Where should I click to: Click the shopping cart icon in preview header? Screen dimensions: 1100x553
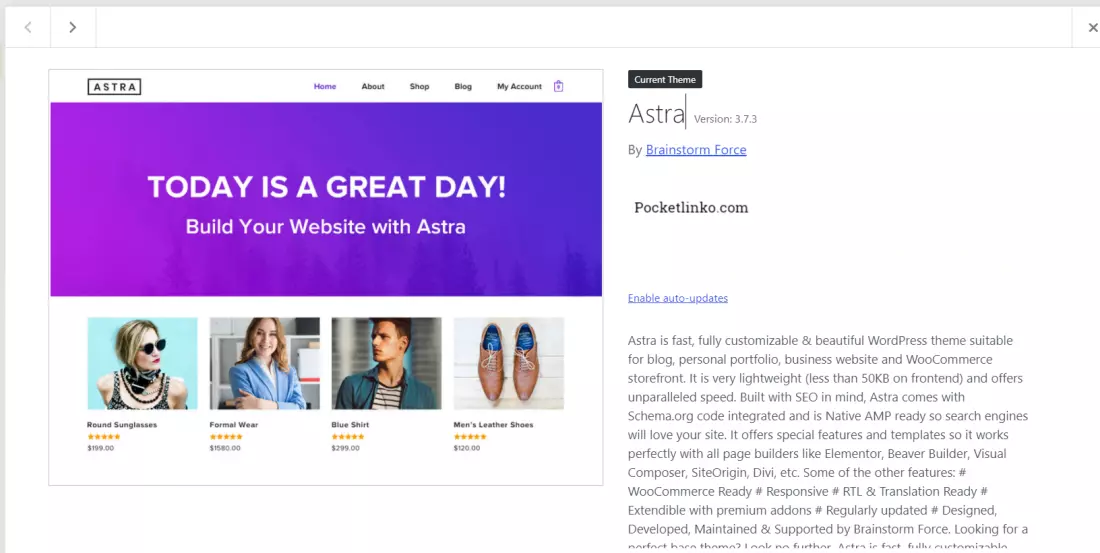(558, 86)
